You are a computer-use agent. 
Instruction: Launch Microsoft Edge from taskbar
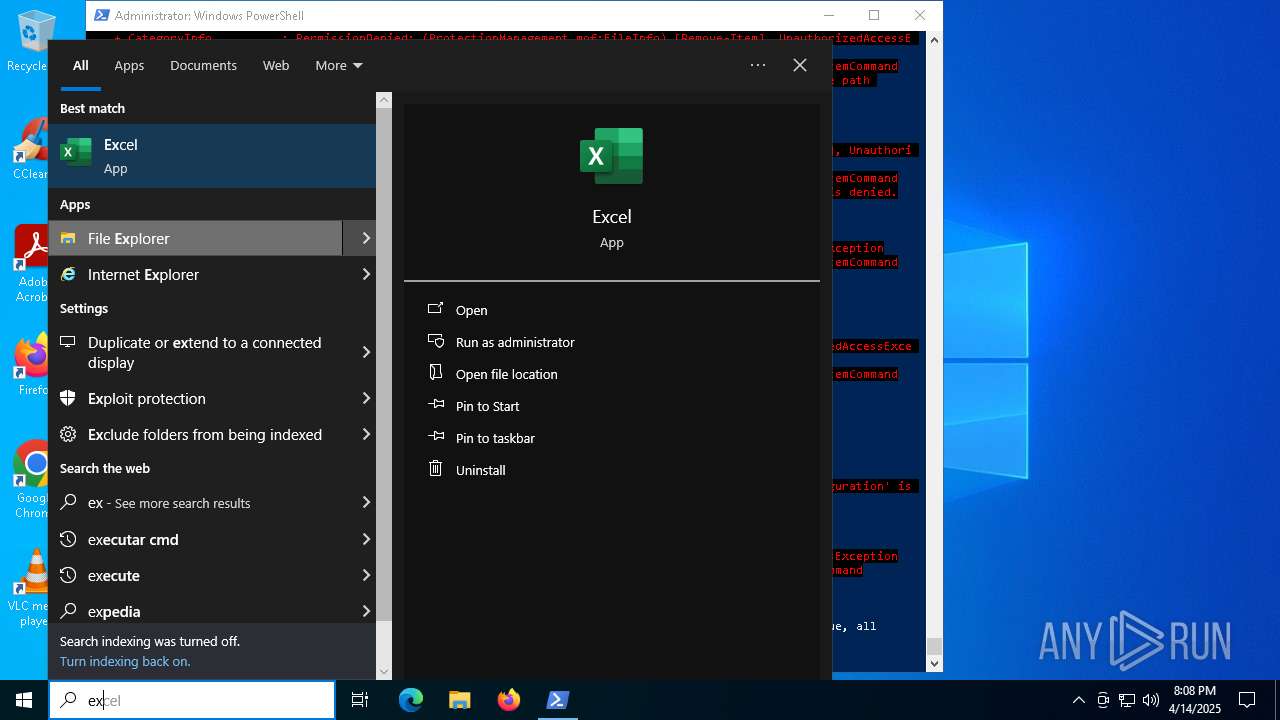point(411,700)
